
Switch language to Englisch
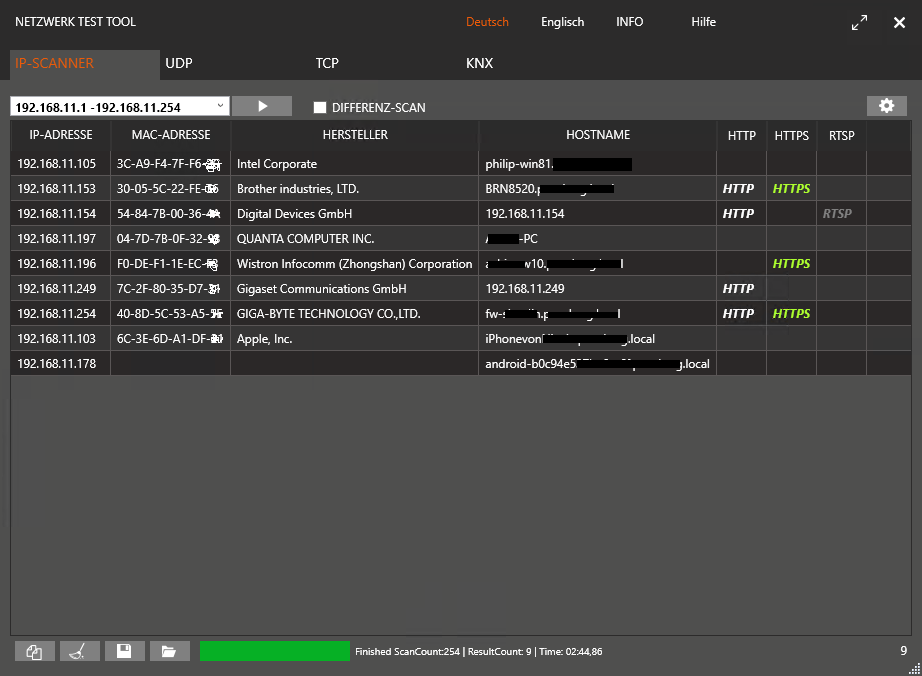coord(562,22)
